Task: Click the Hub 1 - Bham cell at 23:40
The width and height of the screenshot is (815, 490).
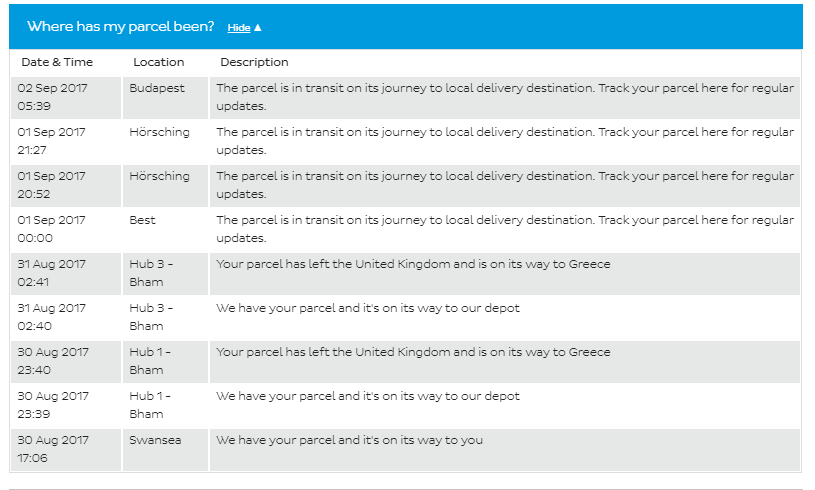Action: pos(165,362)
